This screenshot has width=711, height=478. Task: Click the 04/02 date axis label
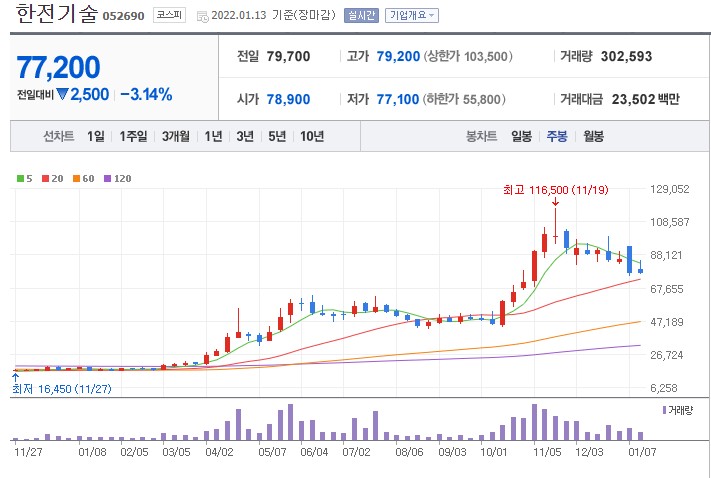pos(219,452)
